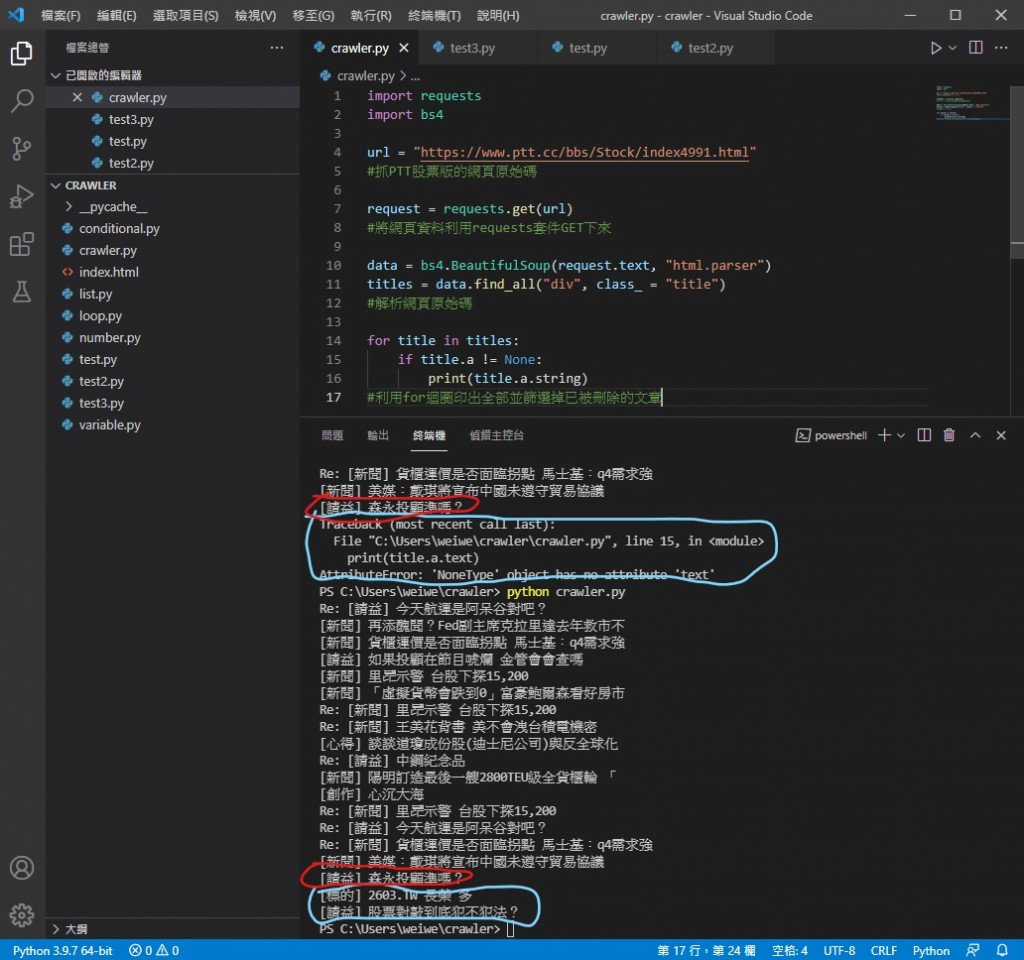The image size is (1024, 960).
Task: Change CRLF end of line sequence
Action: (x=883, y=950)
